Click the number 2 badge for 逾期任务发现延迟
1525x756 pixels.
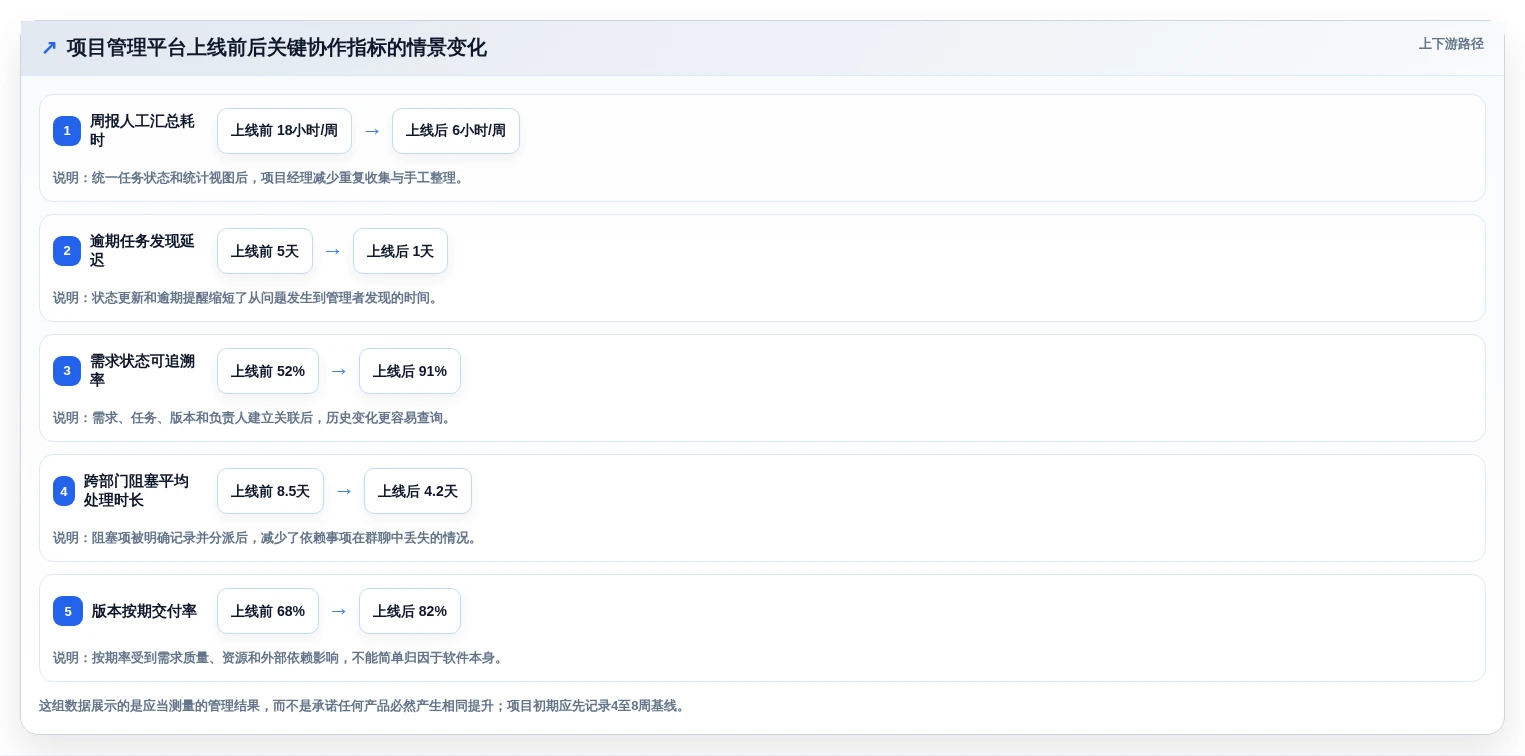coord(67,251)
